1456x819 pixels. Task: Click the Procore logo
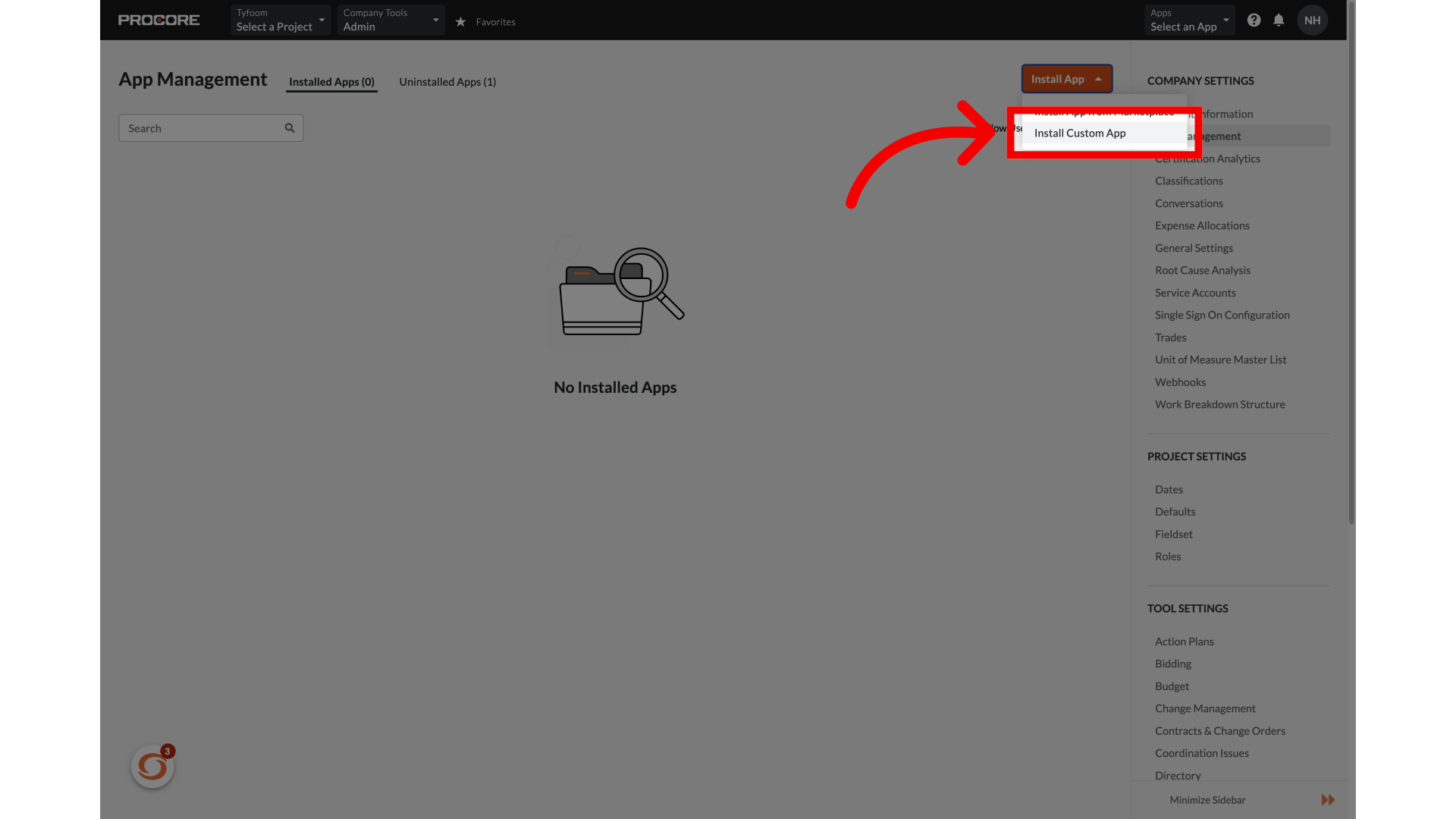158,20
